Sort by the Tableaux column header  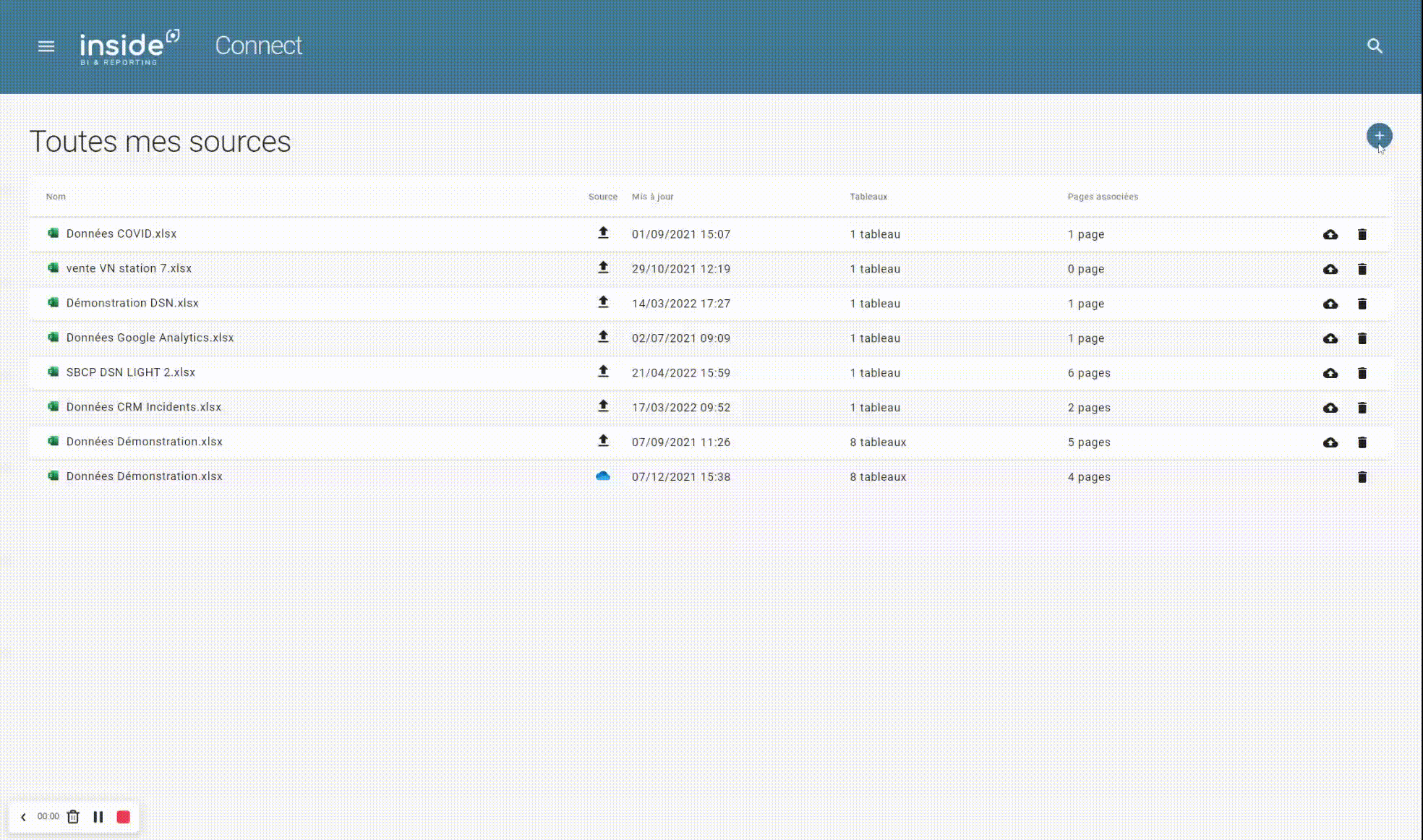[x=868, y=197]
